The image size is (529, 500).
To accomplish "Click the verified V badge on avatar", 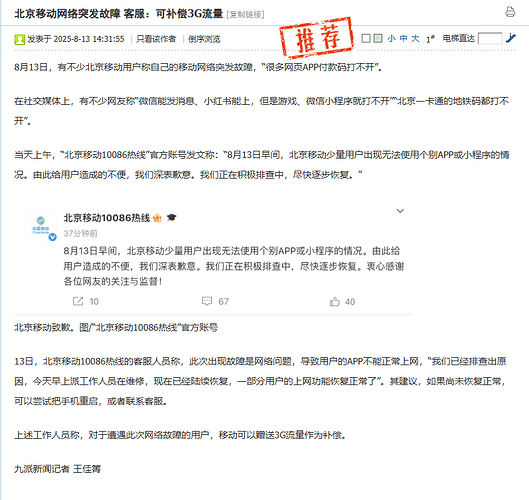I will tap(52, 237).
